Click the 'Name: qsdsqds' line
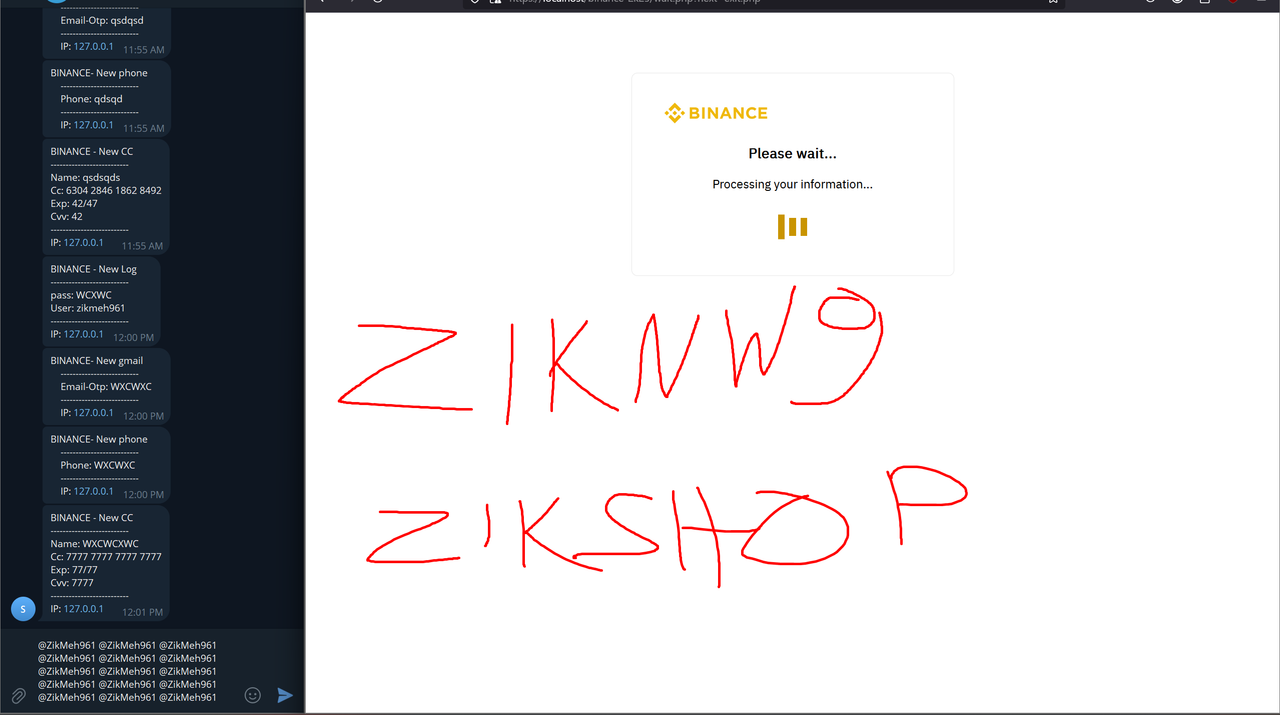This screenshot has width=1280, height=715. click(85, 177)
